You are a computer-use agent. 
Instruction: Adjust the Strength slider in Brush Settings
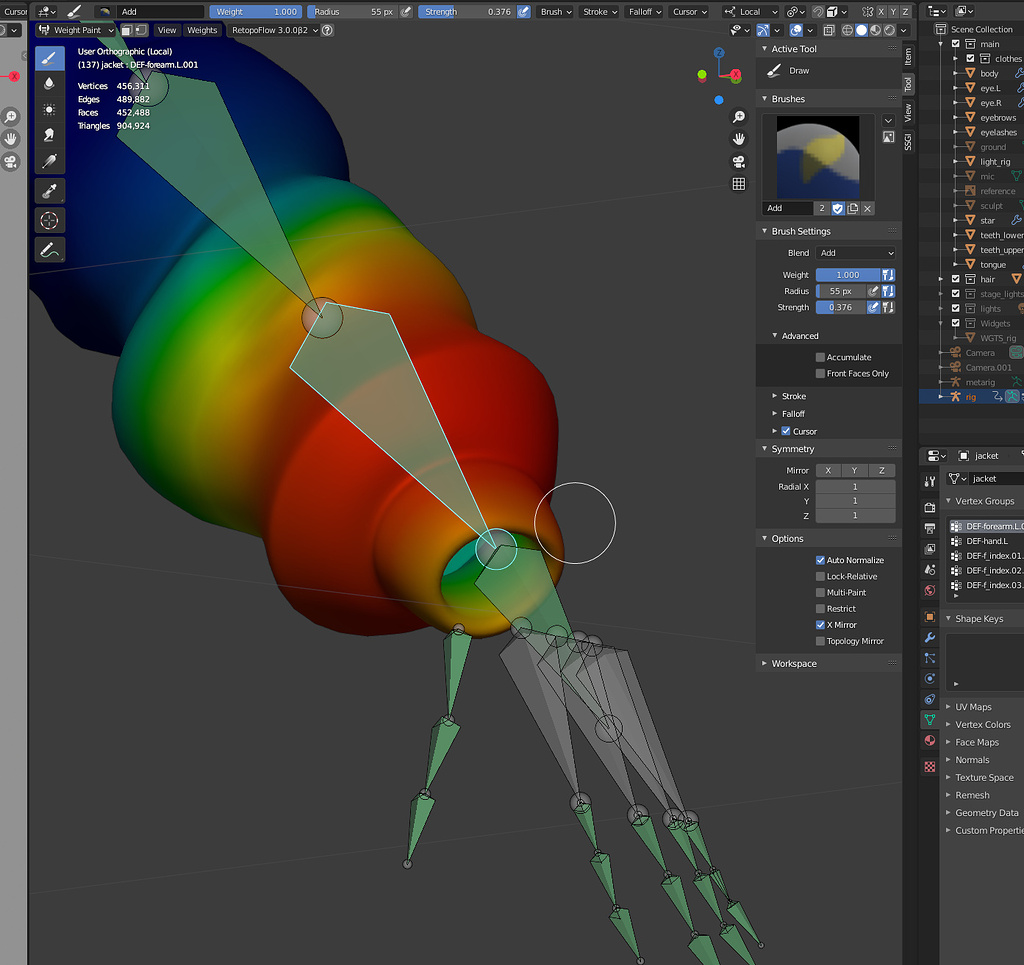click(841, 308)
